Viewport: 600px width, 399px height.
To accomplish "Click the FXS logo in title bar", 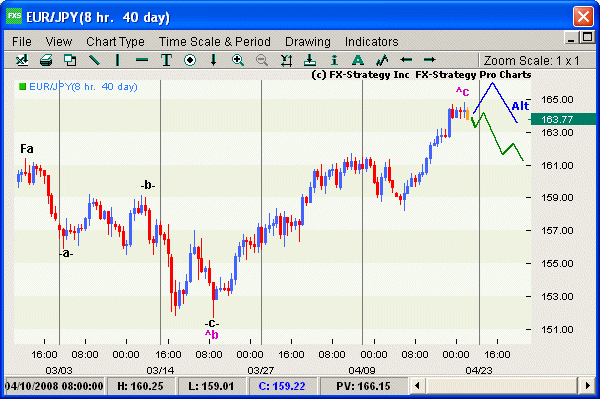I will click(x=15, y=16).
